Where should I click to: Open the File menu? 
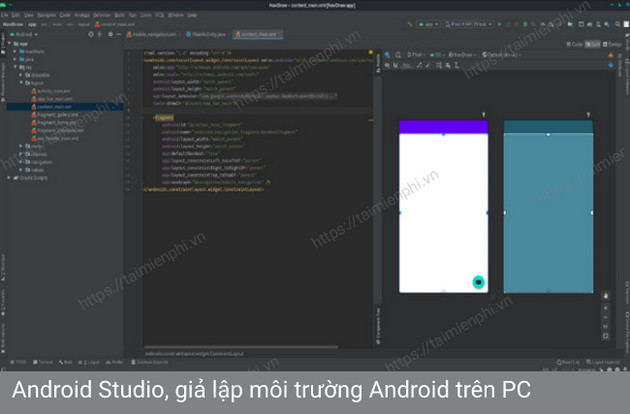[x=4, y=15]
